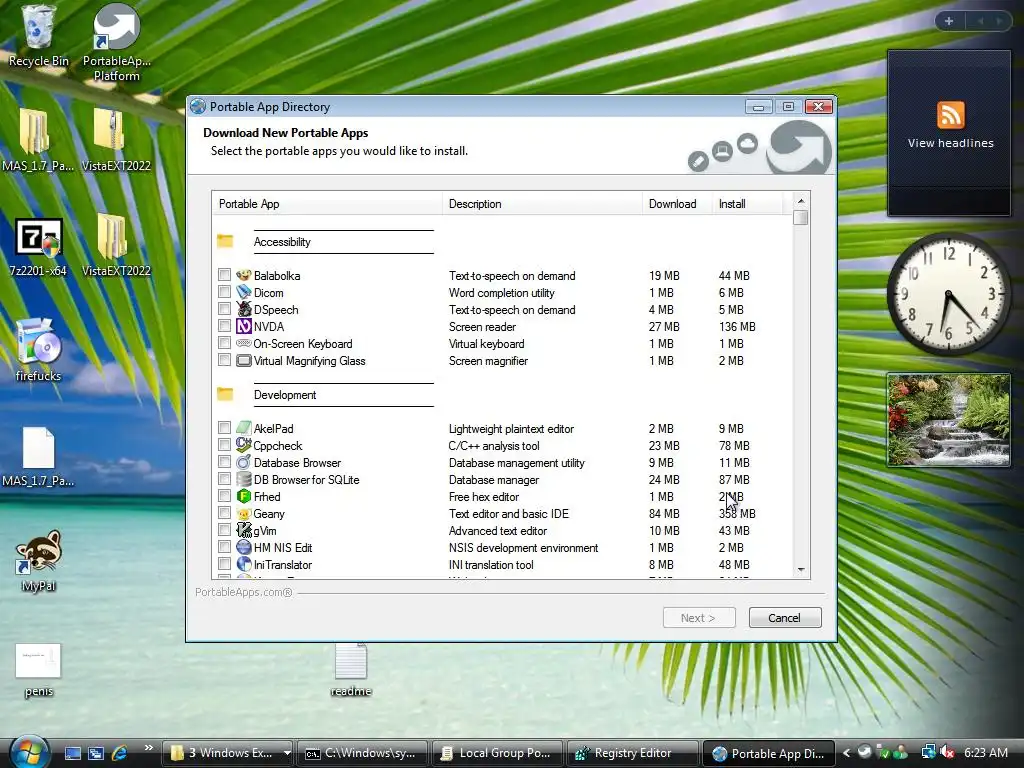Check the NVDA checkbox
The height and width of the screenshot is (768, 1024).
(224, 326)
